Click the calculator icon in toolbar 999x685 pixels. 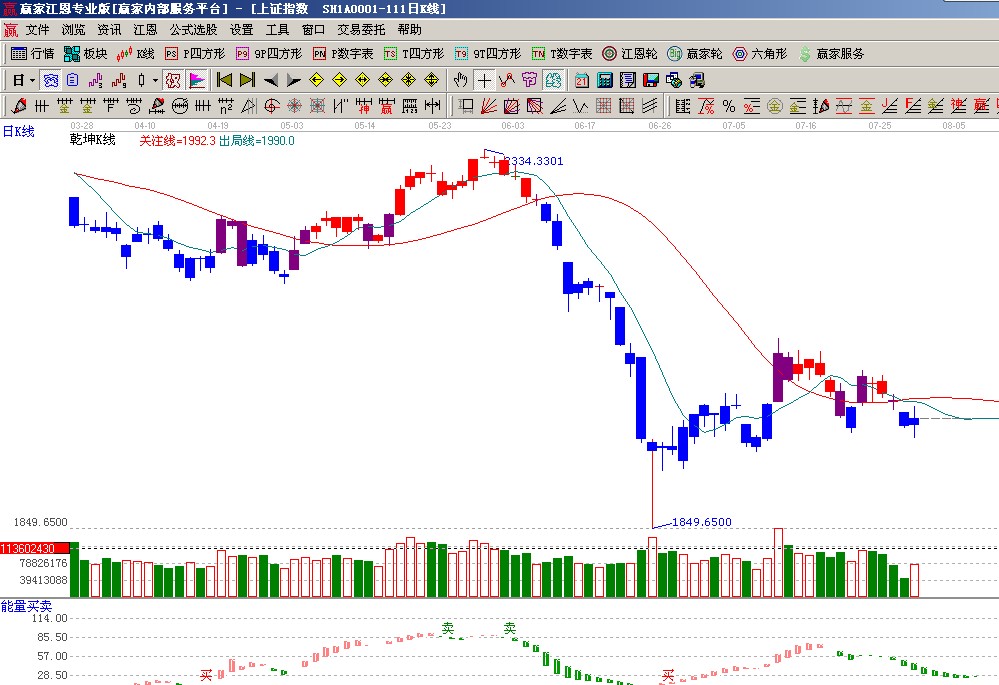point(604,80)
